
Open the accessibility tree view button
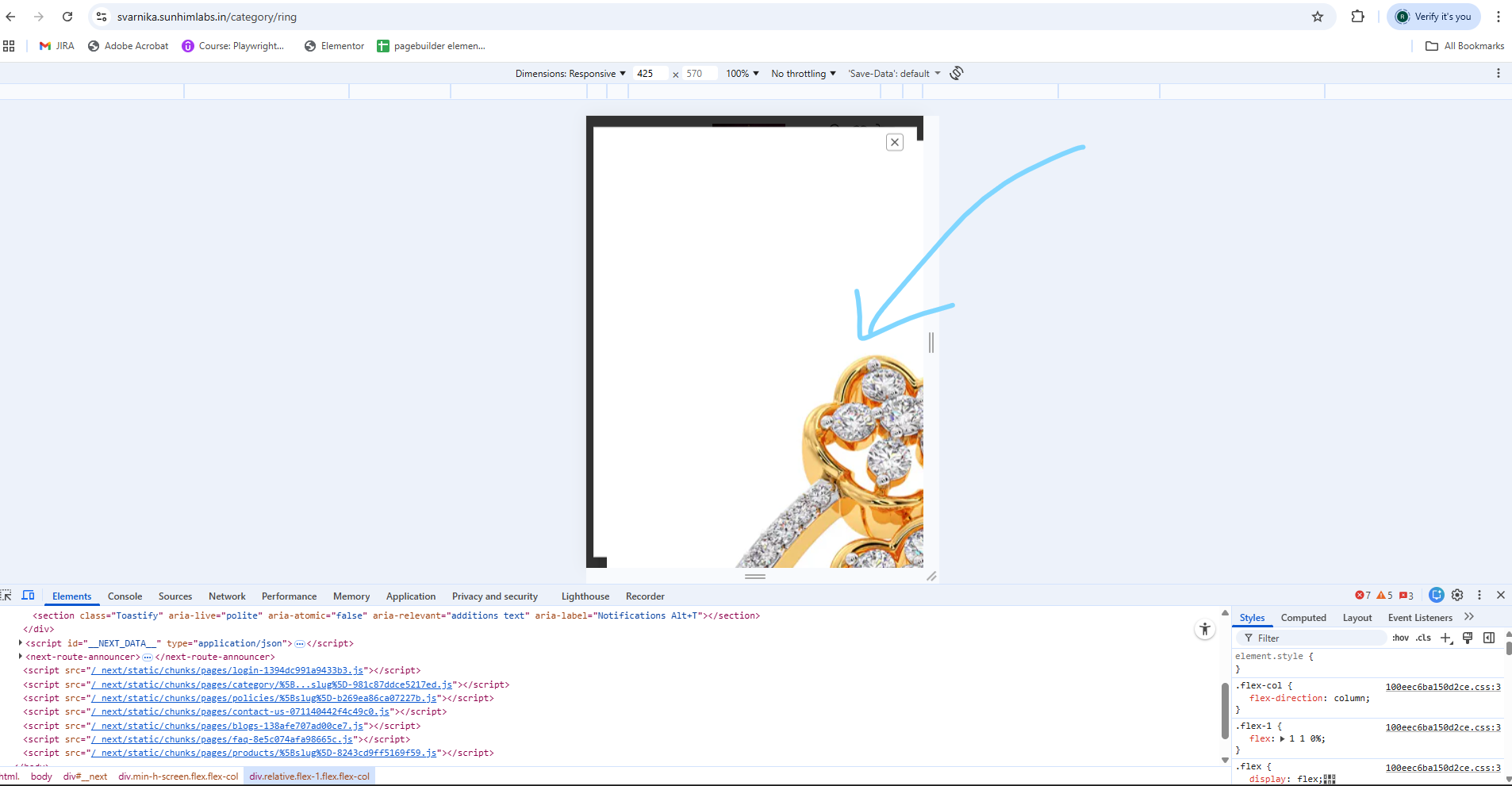pyautogui.click(x=1205, y=630)
